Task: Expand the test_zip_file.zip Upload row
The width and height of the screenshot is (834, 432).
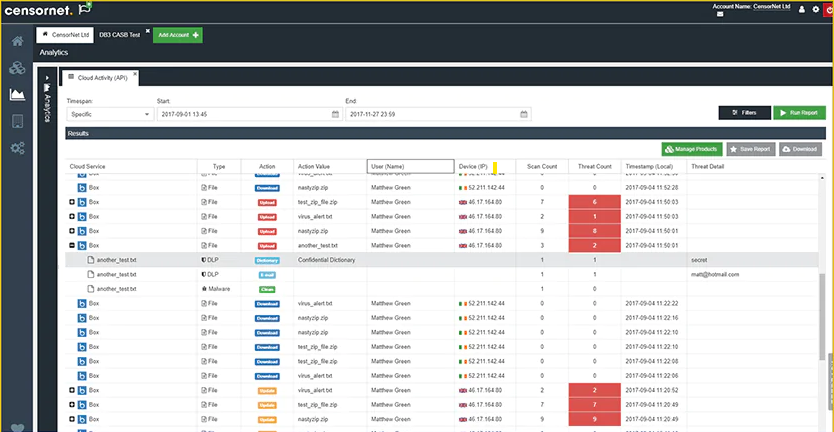Action: tap(72, 202)
